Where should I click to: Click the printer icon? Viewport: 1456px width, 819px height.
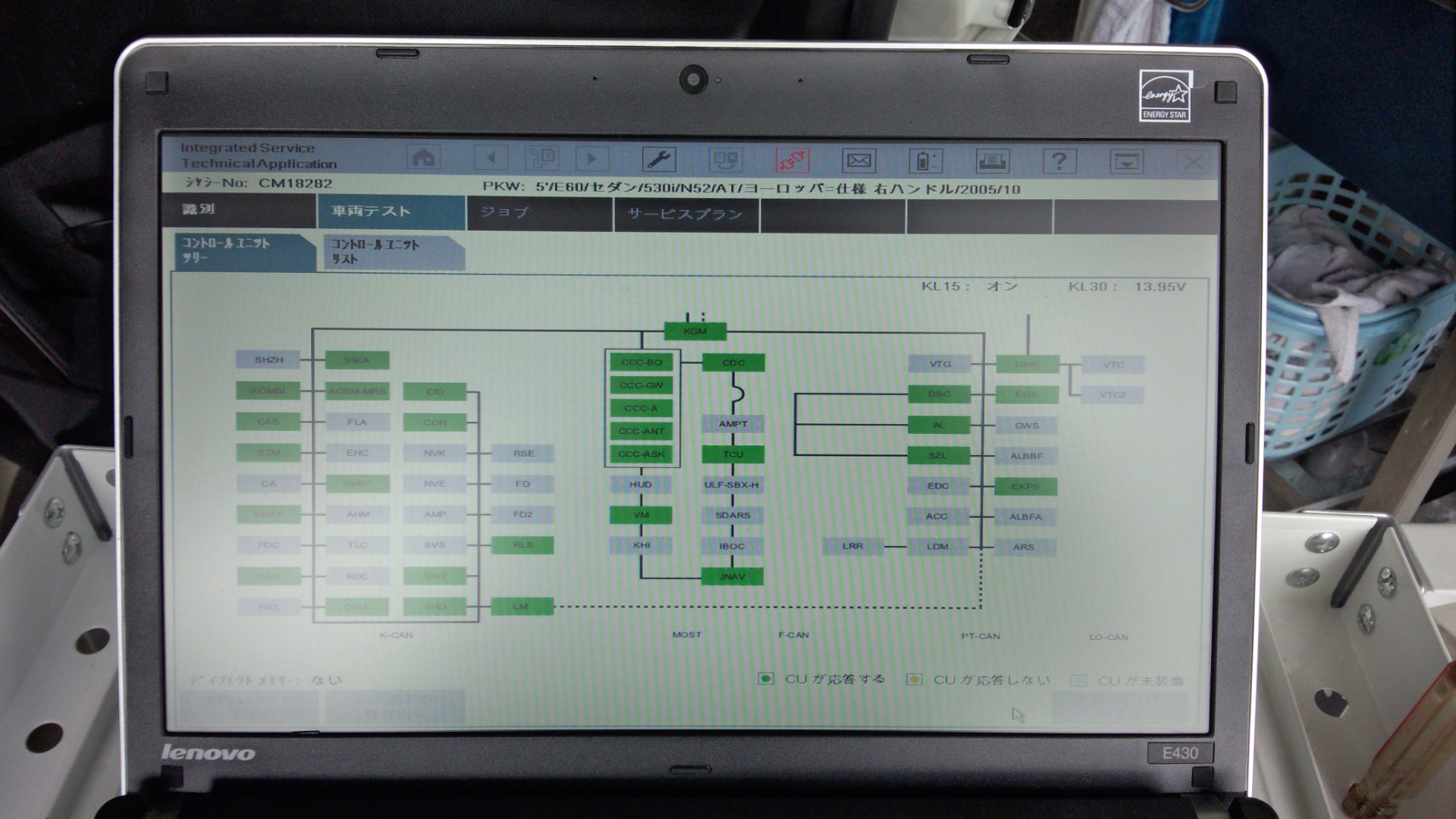(992, 161)
